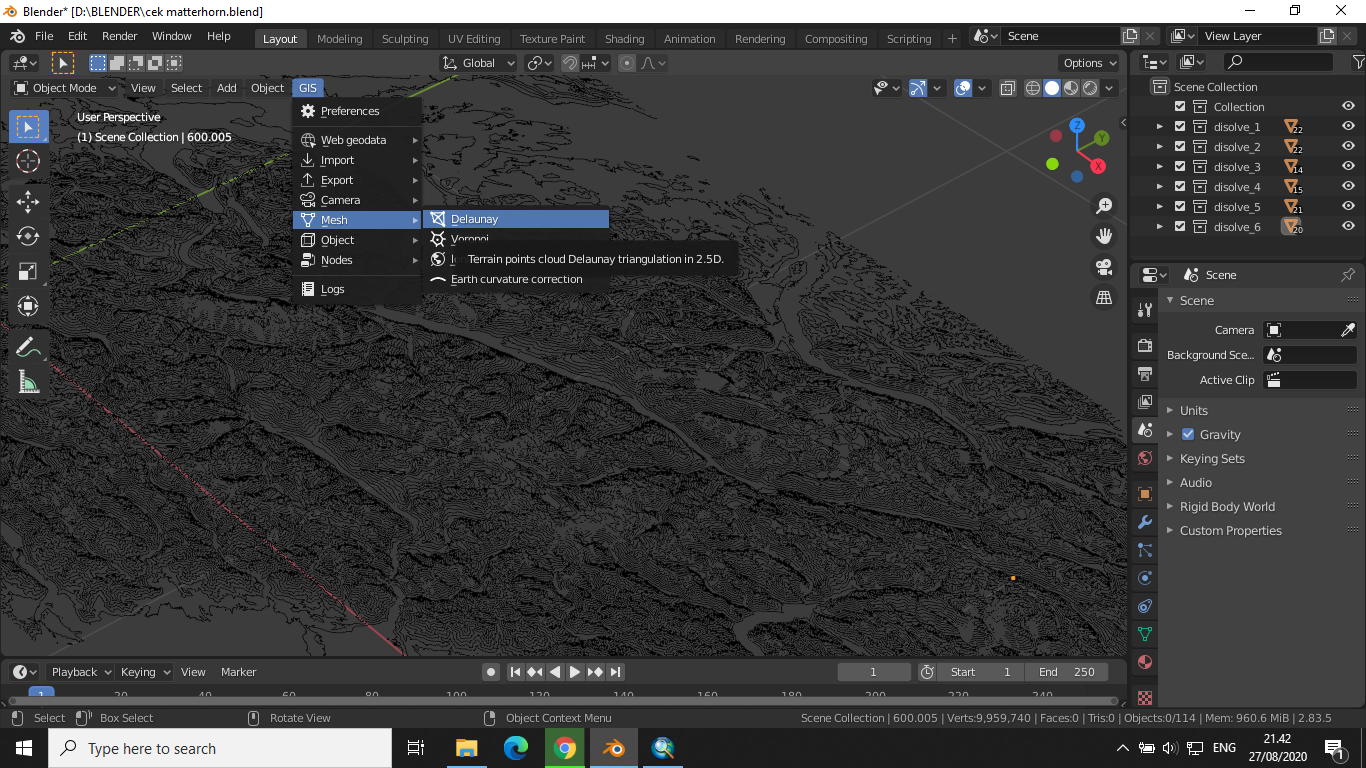Screen dimensions: 1366x768
Task: Open the Render properties tab
Action: [x=1145, y=345]
